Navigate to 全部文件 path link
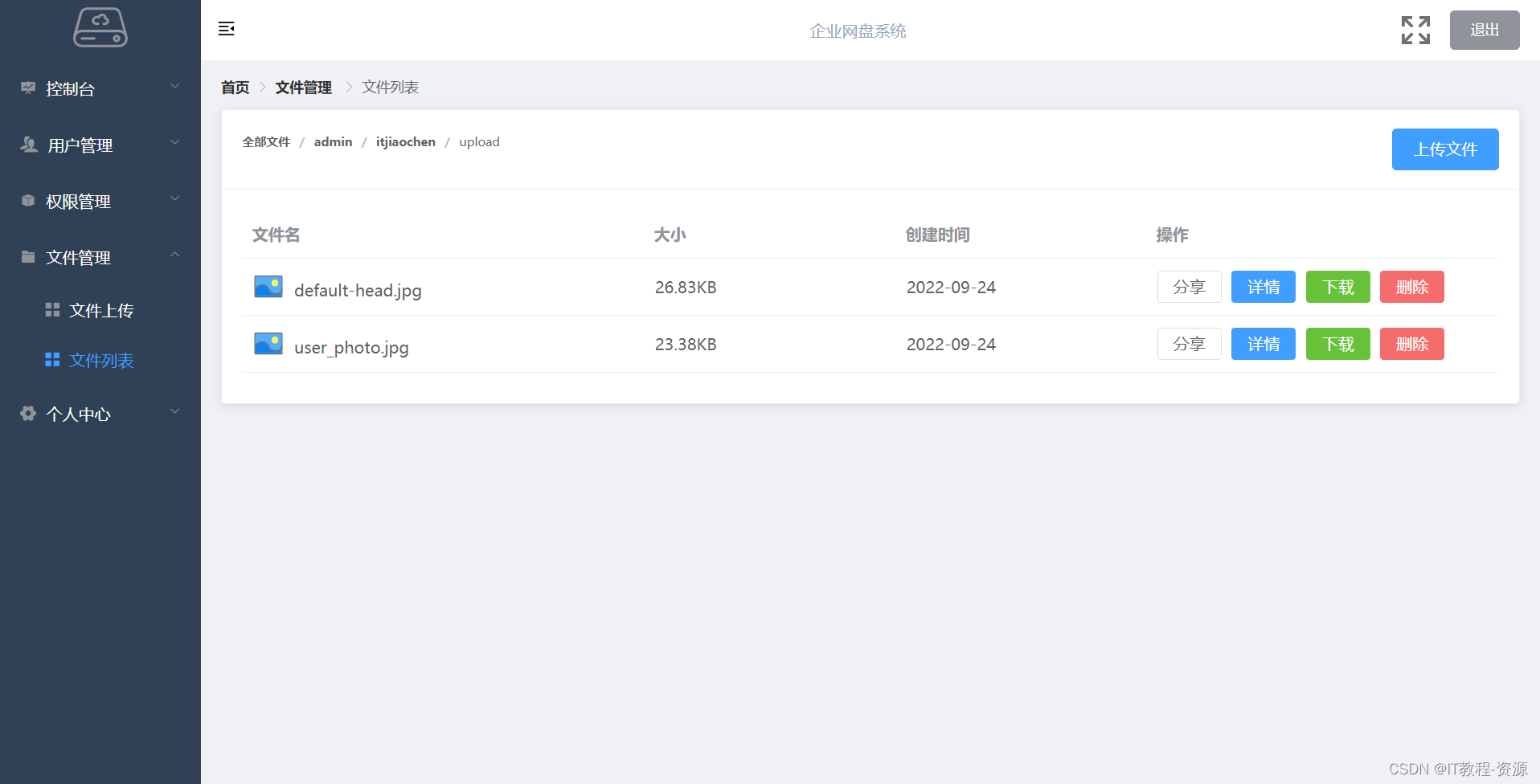 tap(266, 142)
